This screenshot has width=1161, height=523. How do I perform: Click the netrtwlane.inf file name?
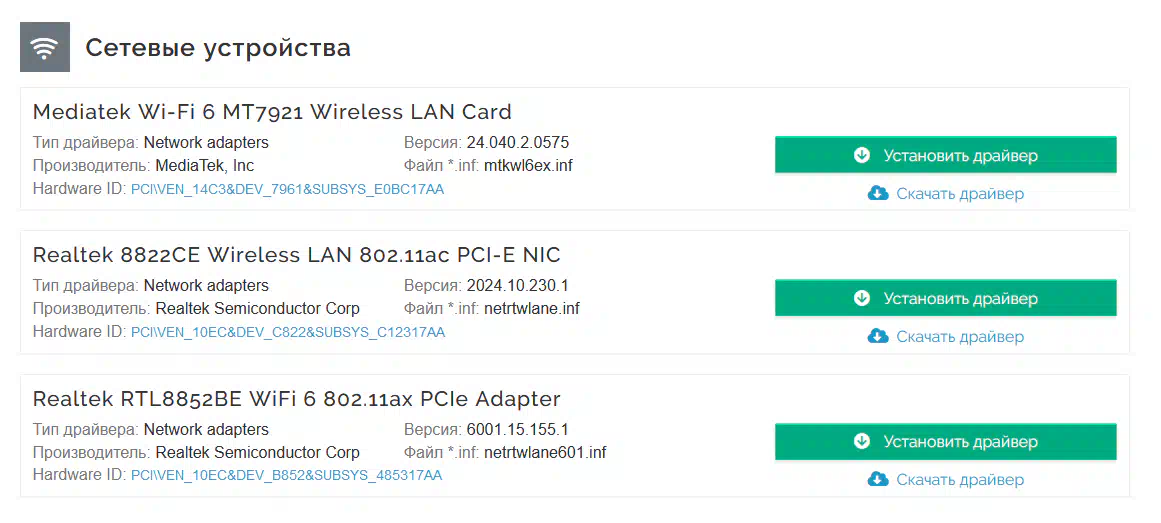click(532, 309)
